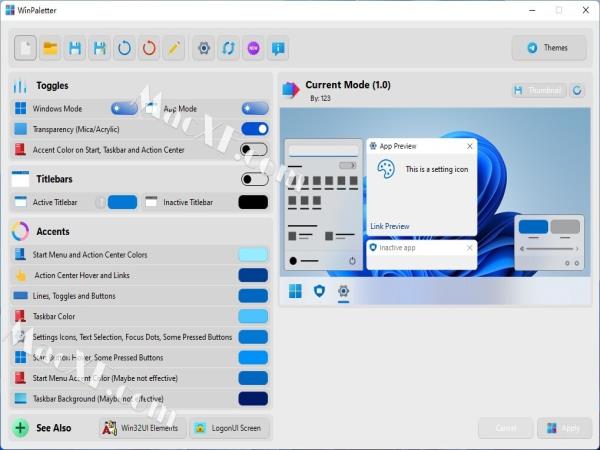This screenshot has width=600, height=450.
Task: Click the refresh preview icon beside Thumbnail
Action: [577, 90]
